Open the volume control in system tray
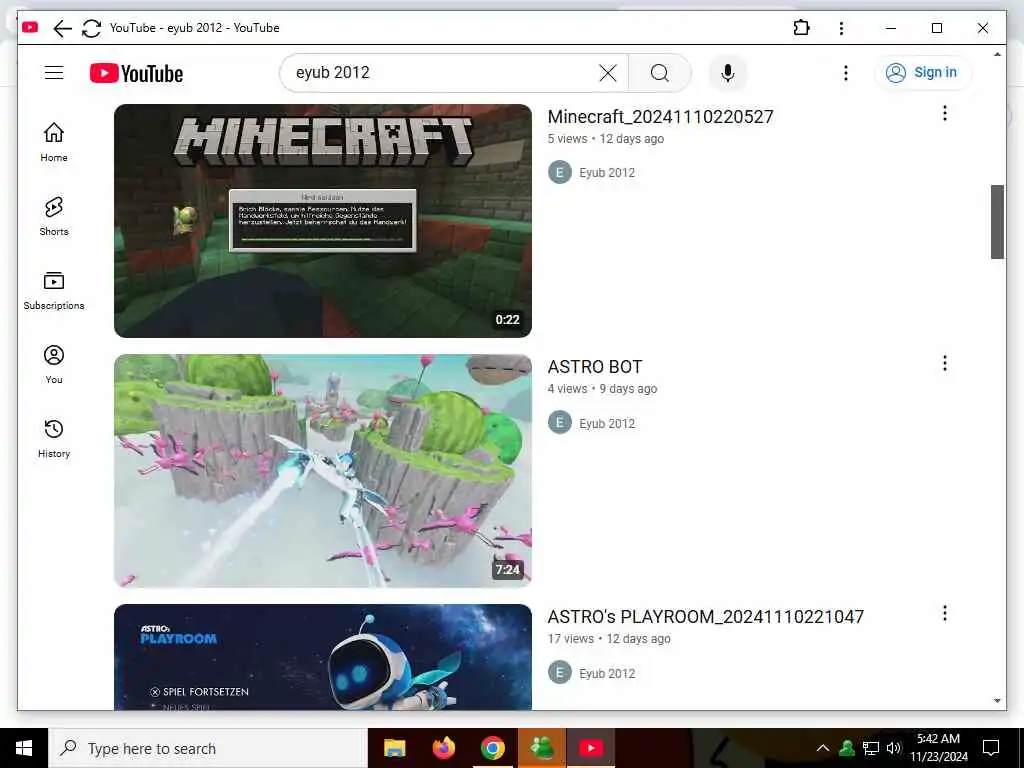Image resolution: width=1024 pixels, height=768 pixels. click(894, 748)
